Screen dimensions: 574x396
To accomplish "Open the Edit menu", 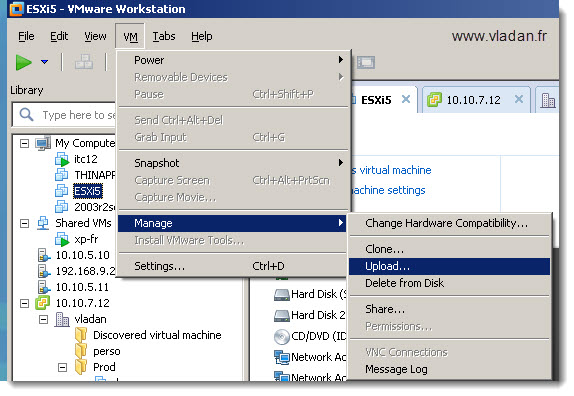I will [59, 36].
